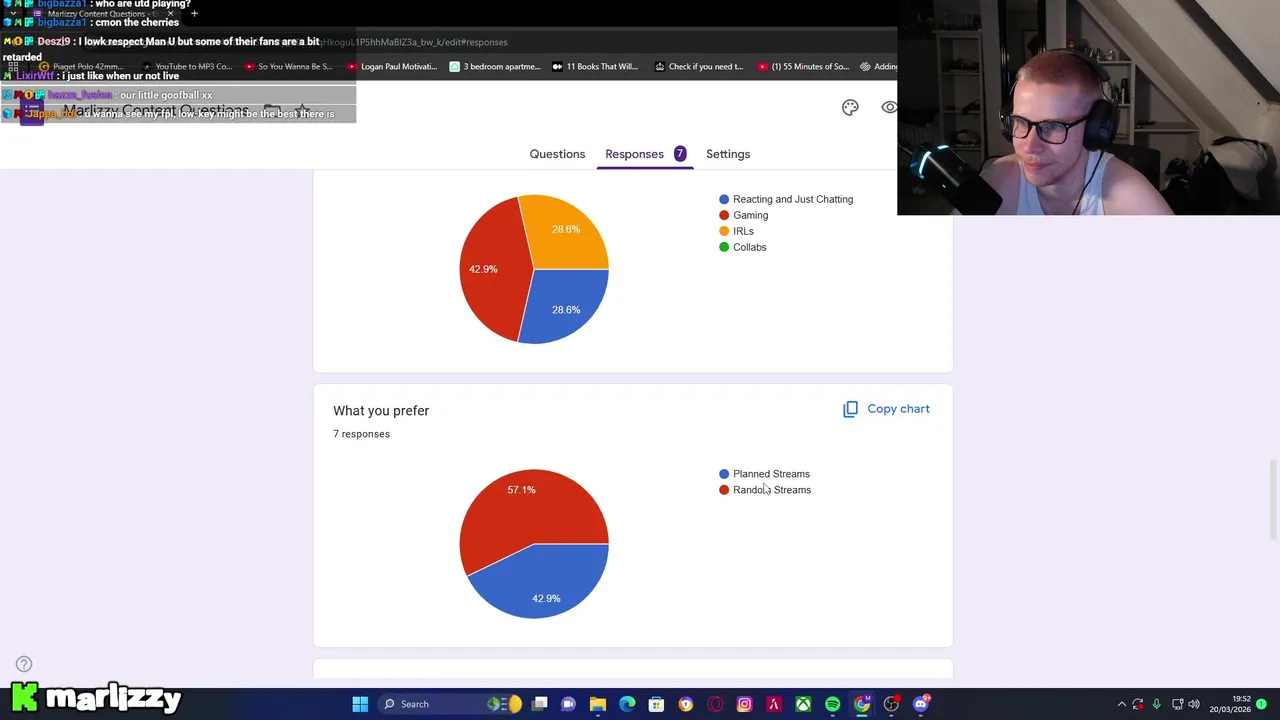This screenshot has width=1280, height=720.
Task: Open the Check if you need t... bookmark
Action: (x=699, y=67)
